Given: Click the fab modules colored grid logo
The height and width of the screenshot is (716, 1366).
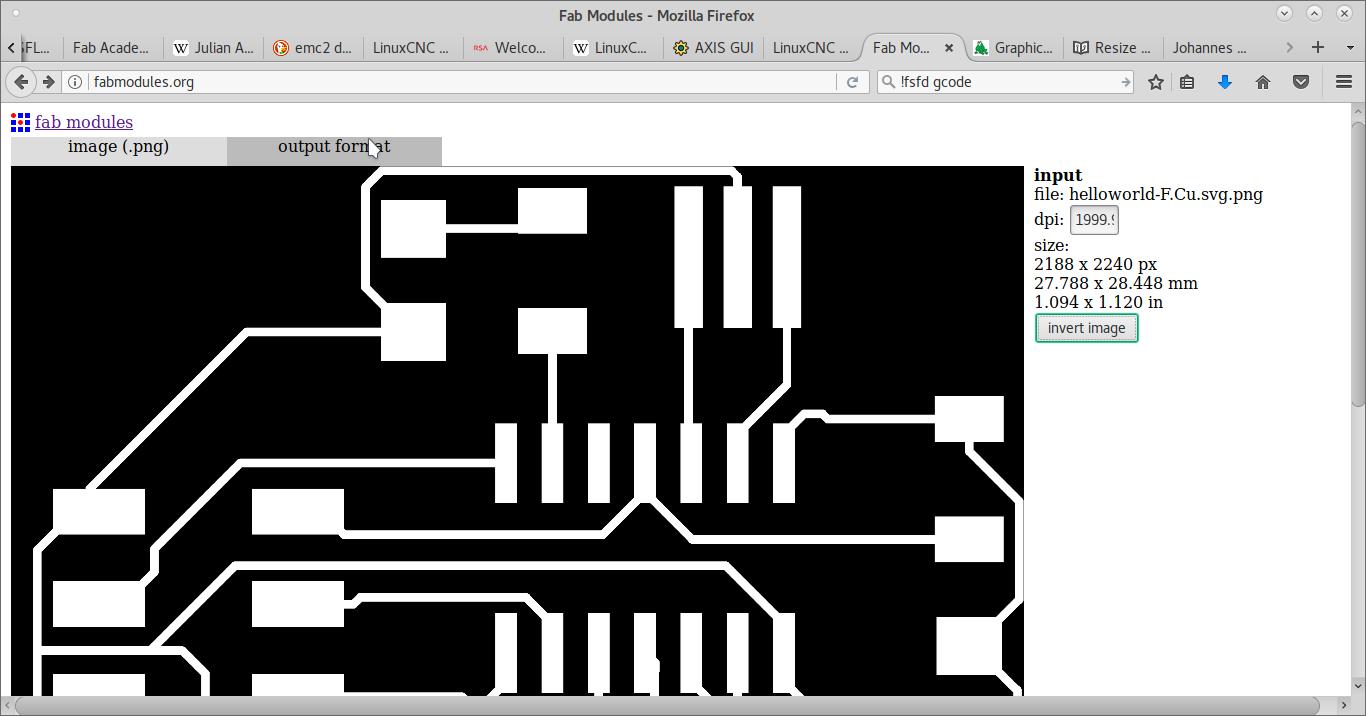Looking at the screenshot, I should click(x=20, y=123).
